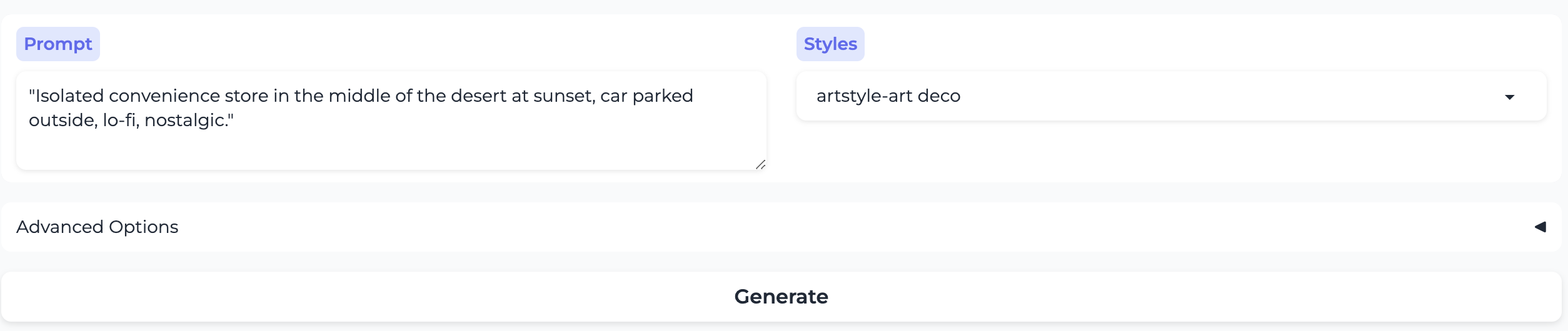Viewport: 1568px width, 331px height.
Task: Click empty space below the prompt text
Action: pyautogui.click(x=391, y=151)
